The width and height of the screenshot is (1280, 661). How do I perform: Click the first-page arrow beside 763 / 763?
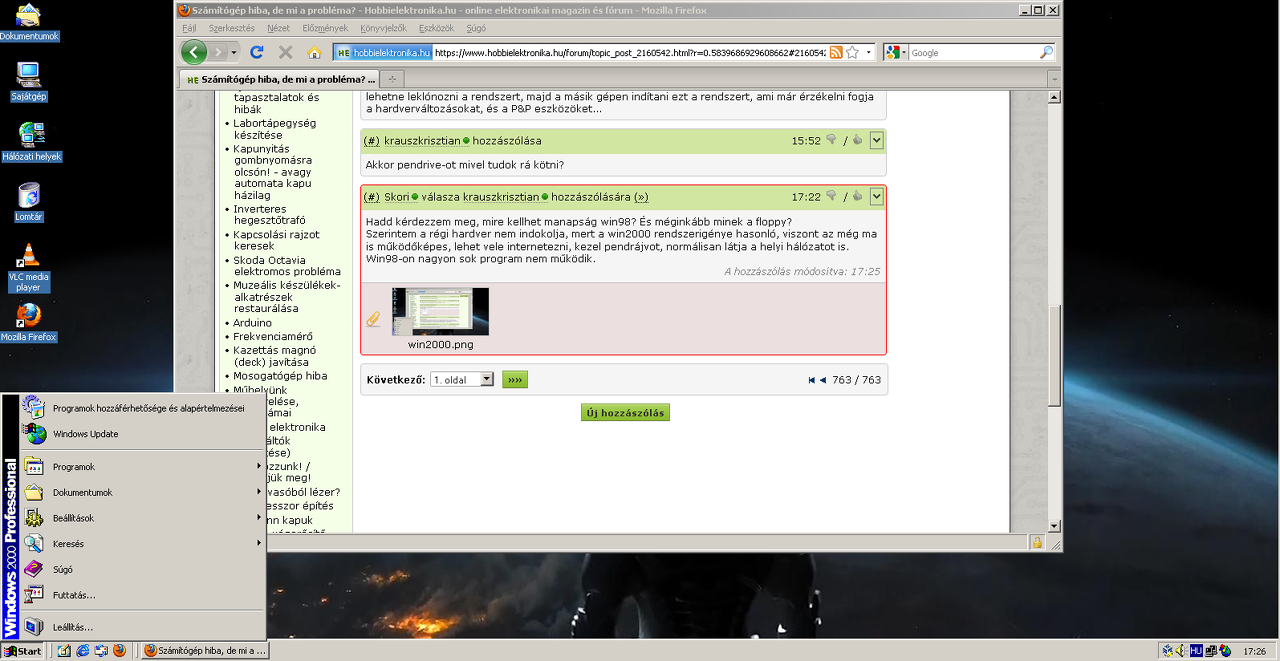[x=812, y=380]
